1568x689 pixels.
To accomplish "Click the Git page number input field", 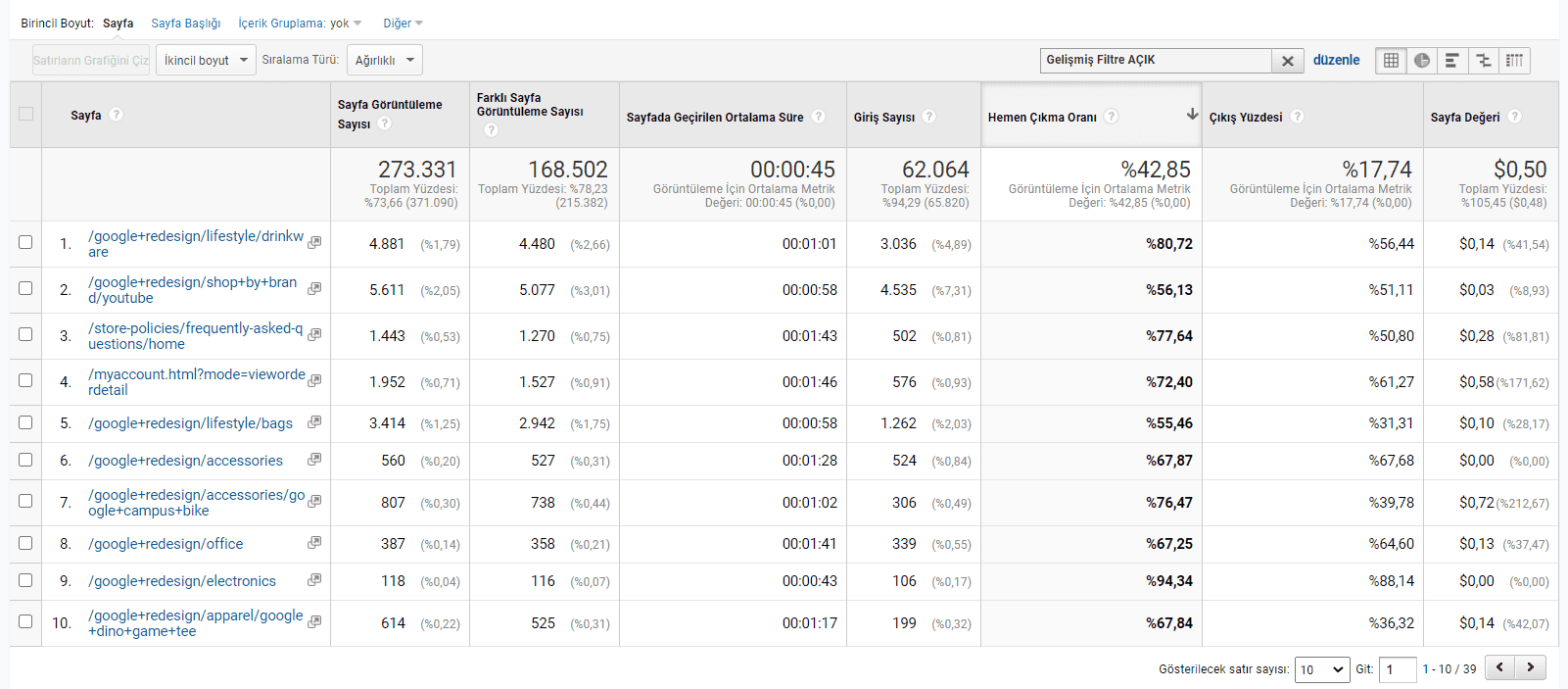I will [1398, 669].
